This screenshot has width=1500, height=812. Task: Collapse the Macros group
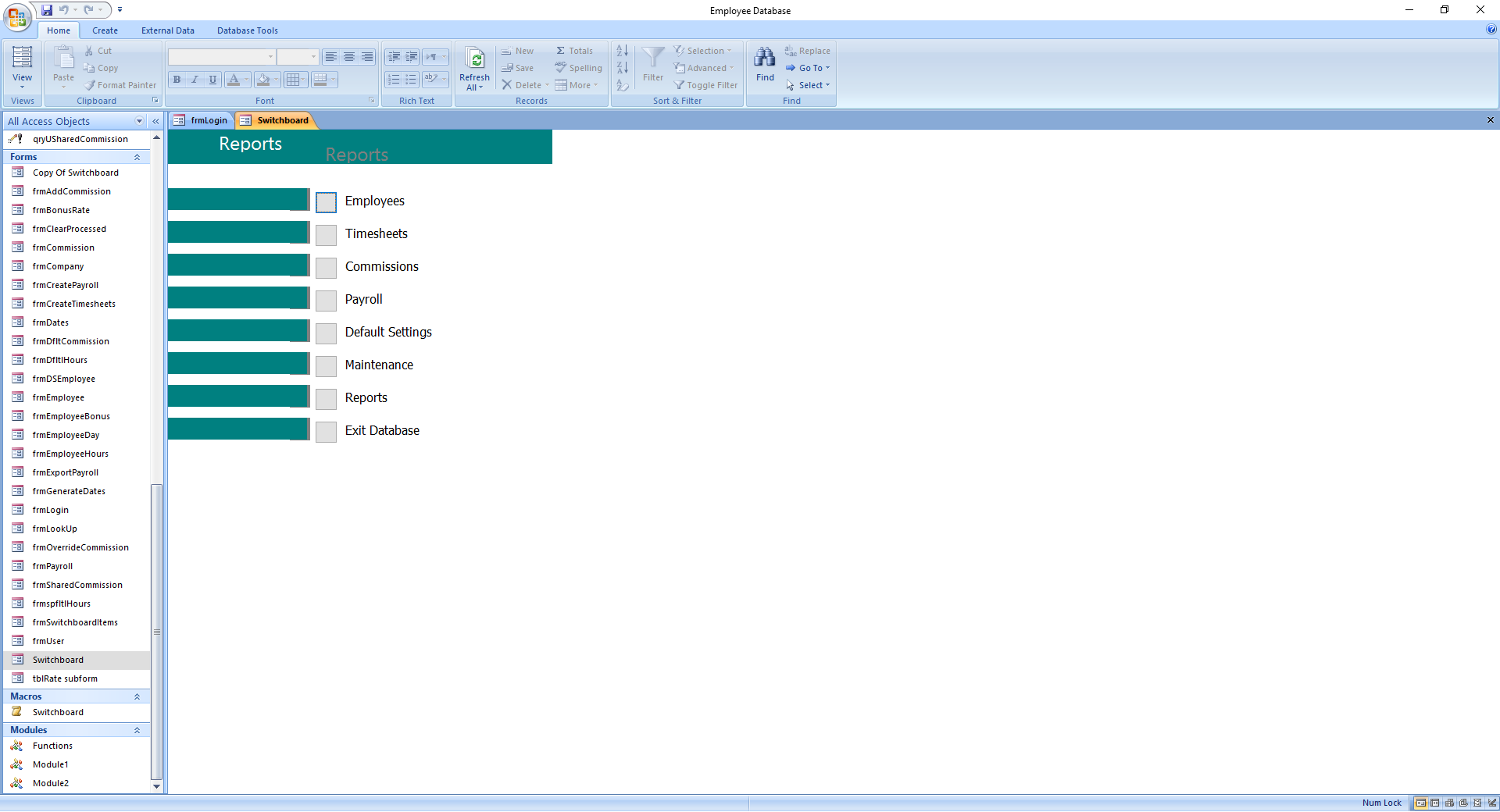137,696
